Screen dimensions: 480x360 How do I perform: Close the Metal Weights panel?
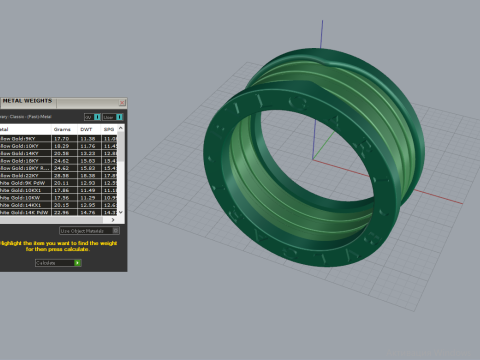pyautogui.click(x=122, y=103)
